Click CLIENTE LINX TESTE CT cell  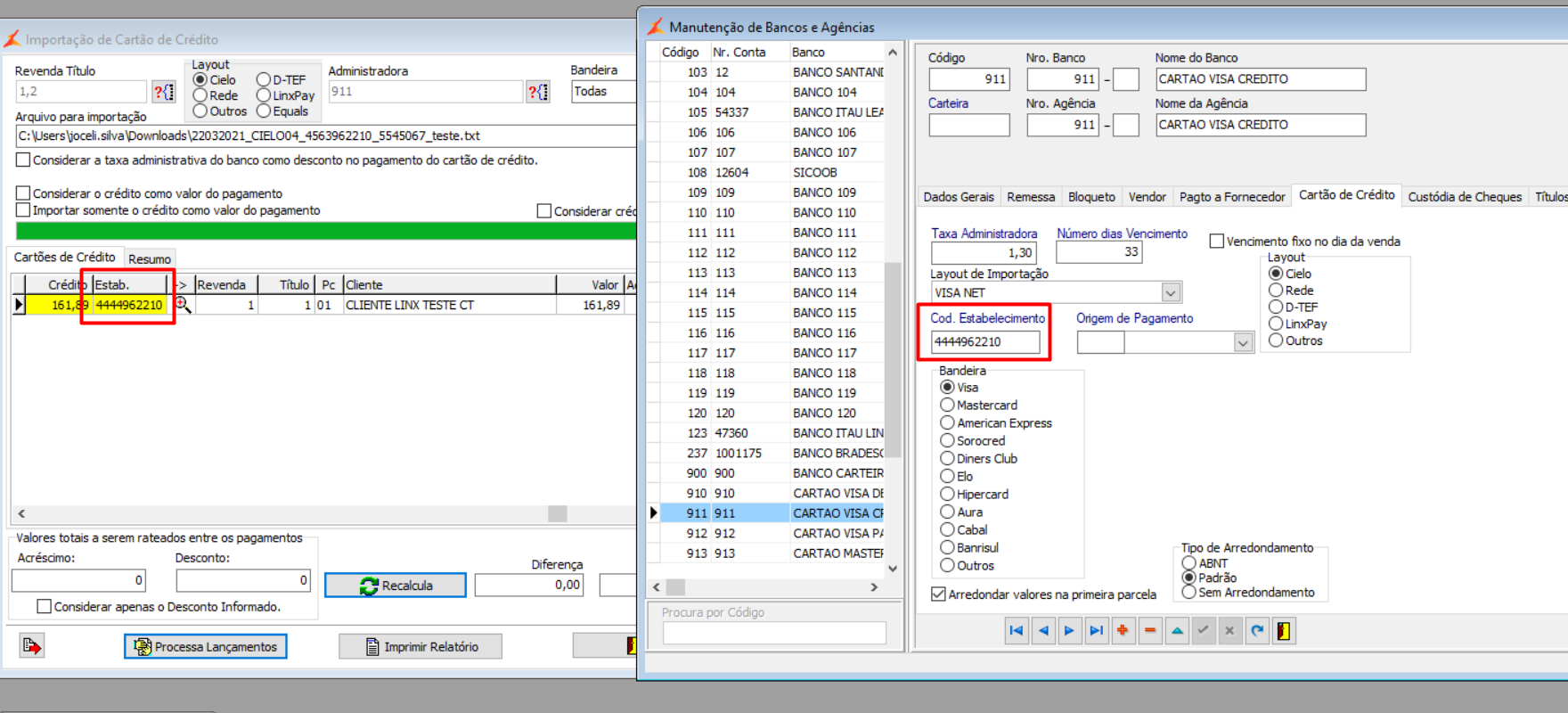pos(449,305)
